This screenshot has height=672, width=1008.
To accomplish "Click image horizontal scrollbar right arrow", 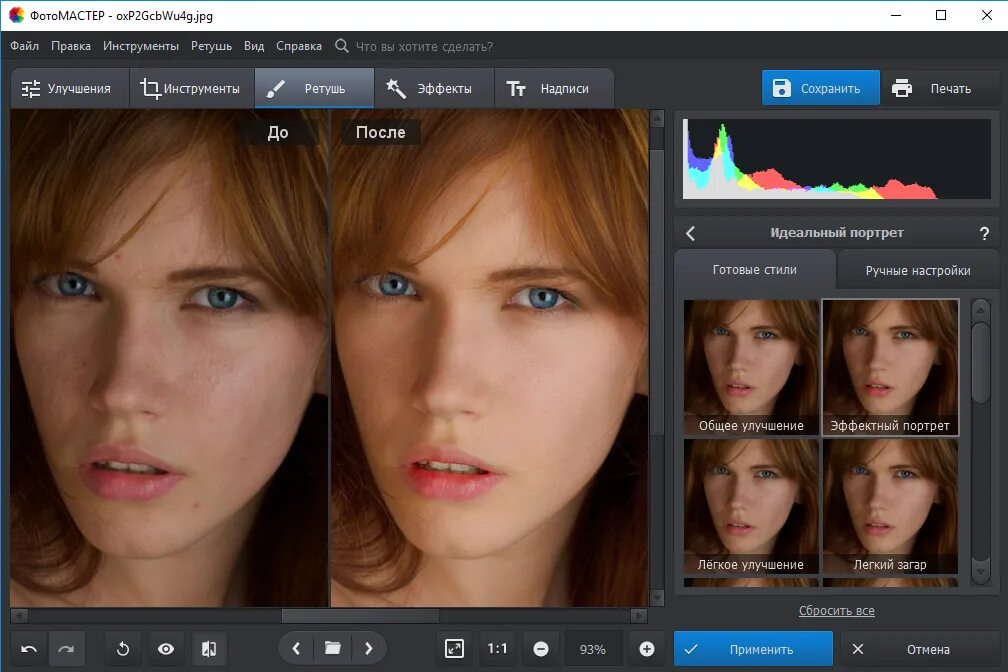I will [638, 615].
